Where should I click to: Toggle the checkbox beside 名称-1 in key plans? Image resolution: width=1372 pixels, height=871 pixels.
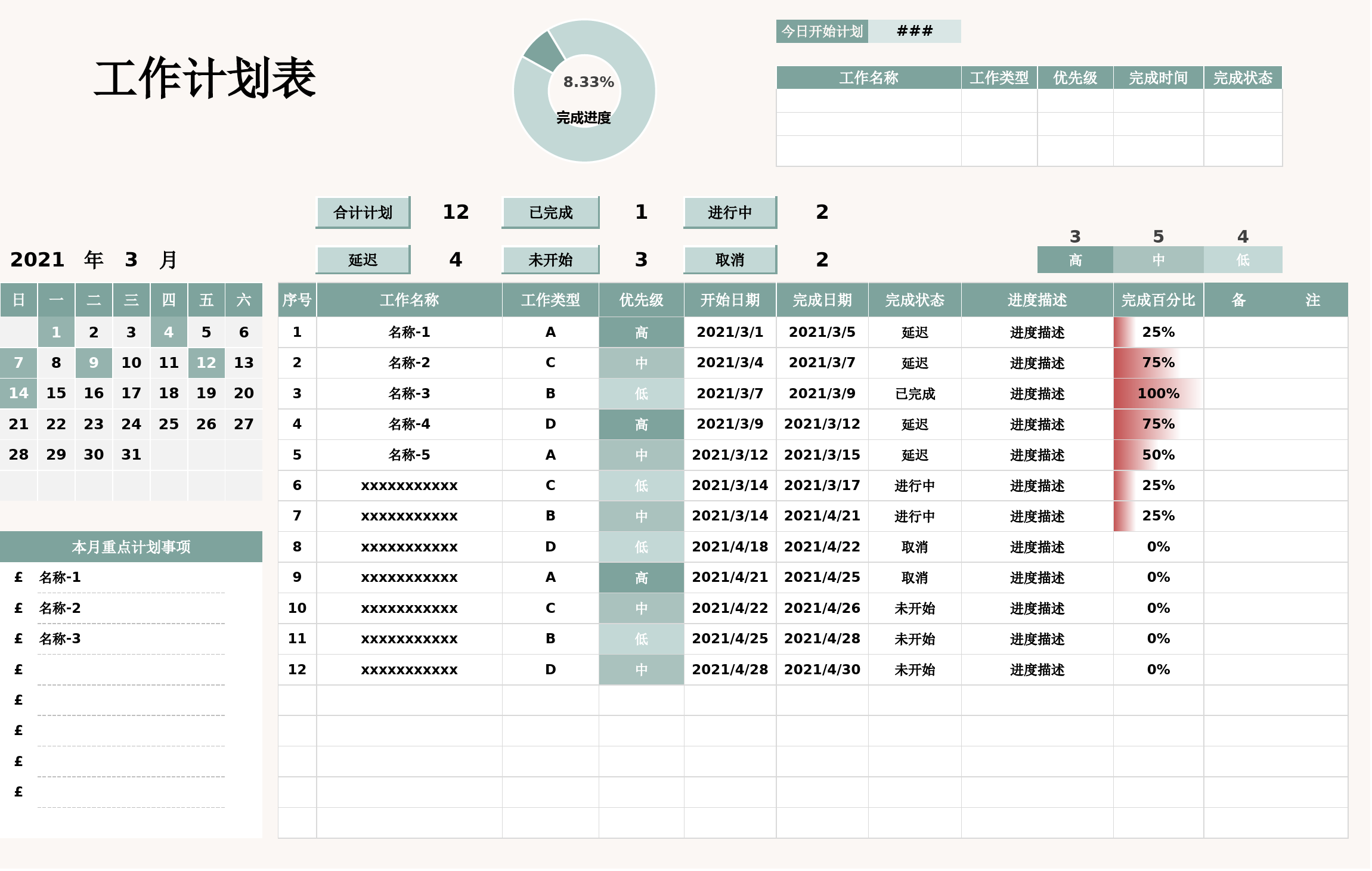tap(18, 578)
